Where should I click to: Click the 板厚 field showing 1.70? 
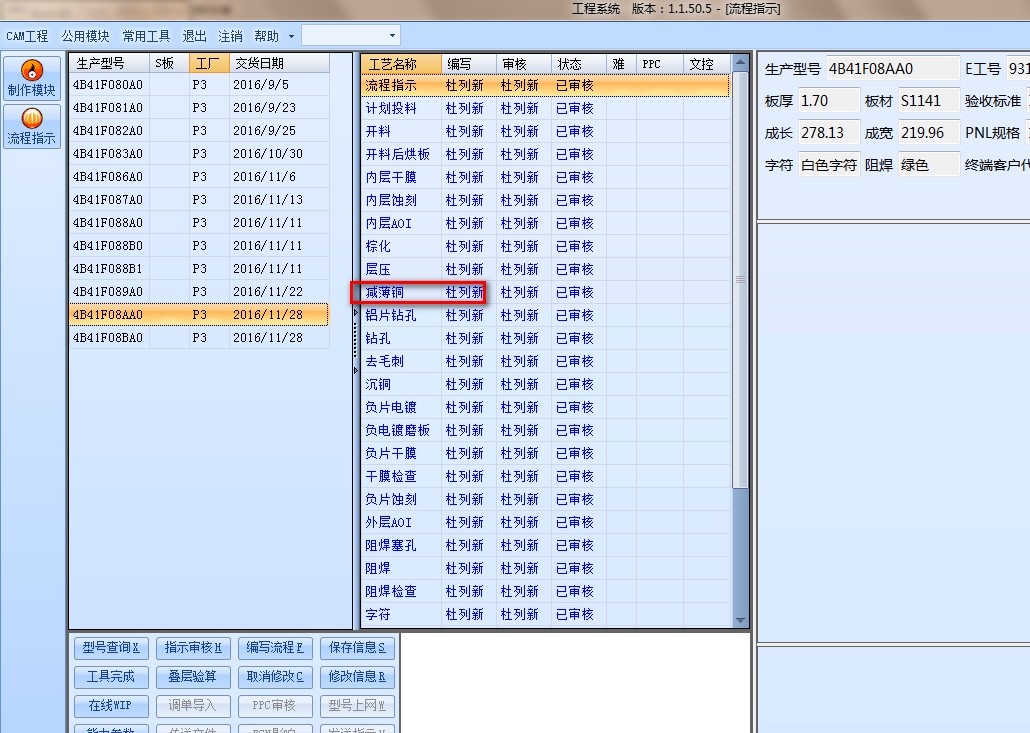coord(828,100)
